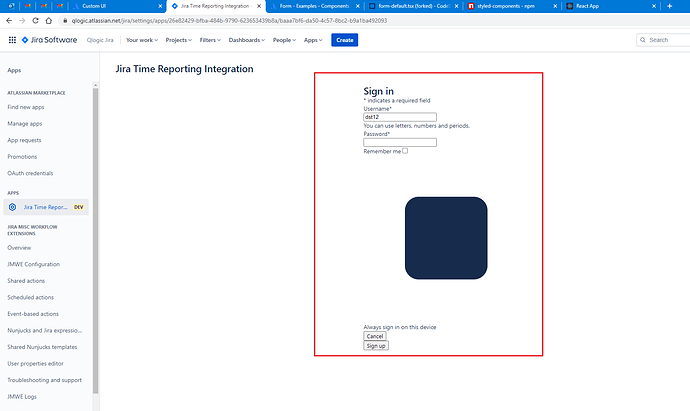690x411 pixels.
Task: Open the Filters dropdown
Action: click(210, 40)
